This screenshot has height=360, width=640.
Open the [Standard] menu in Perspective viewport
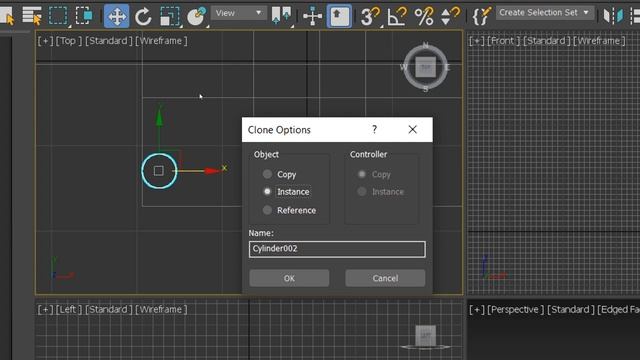570,309
